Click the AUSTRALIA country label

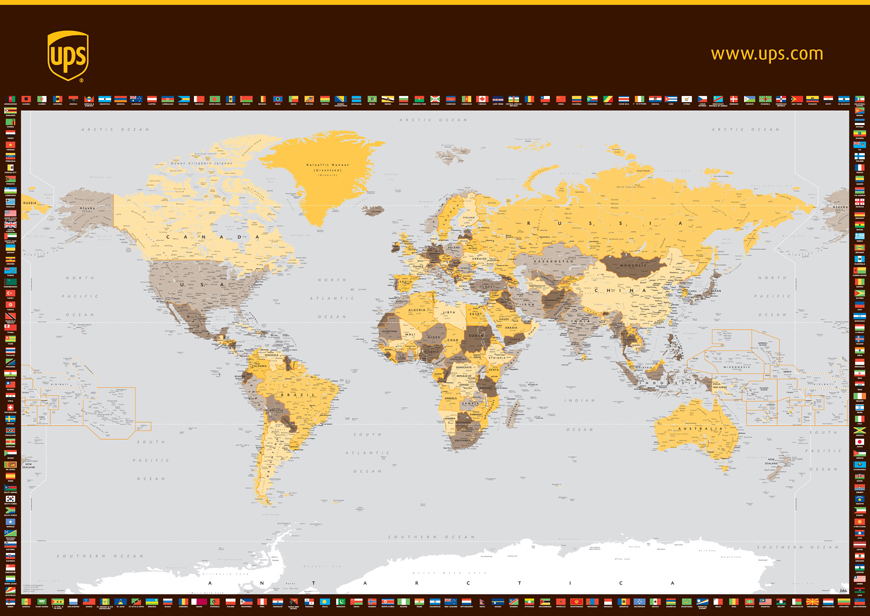[x=700, y=428]
